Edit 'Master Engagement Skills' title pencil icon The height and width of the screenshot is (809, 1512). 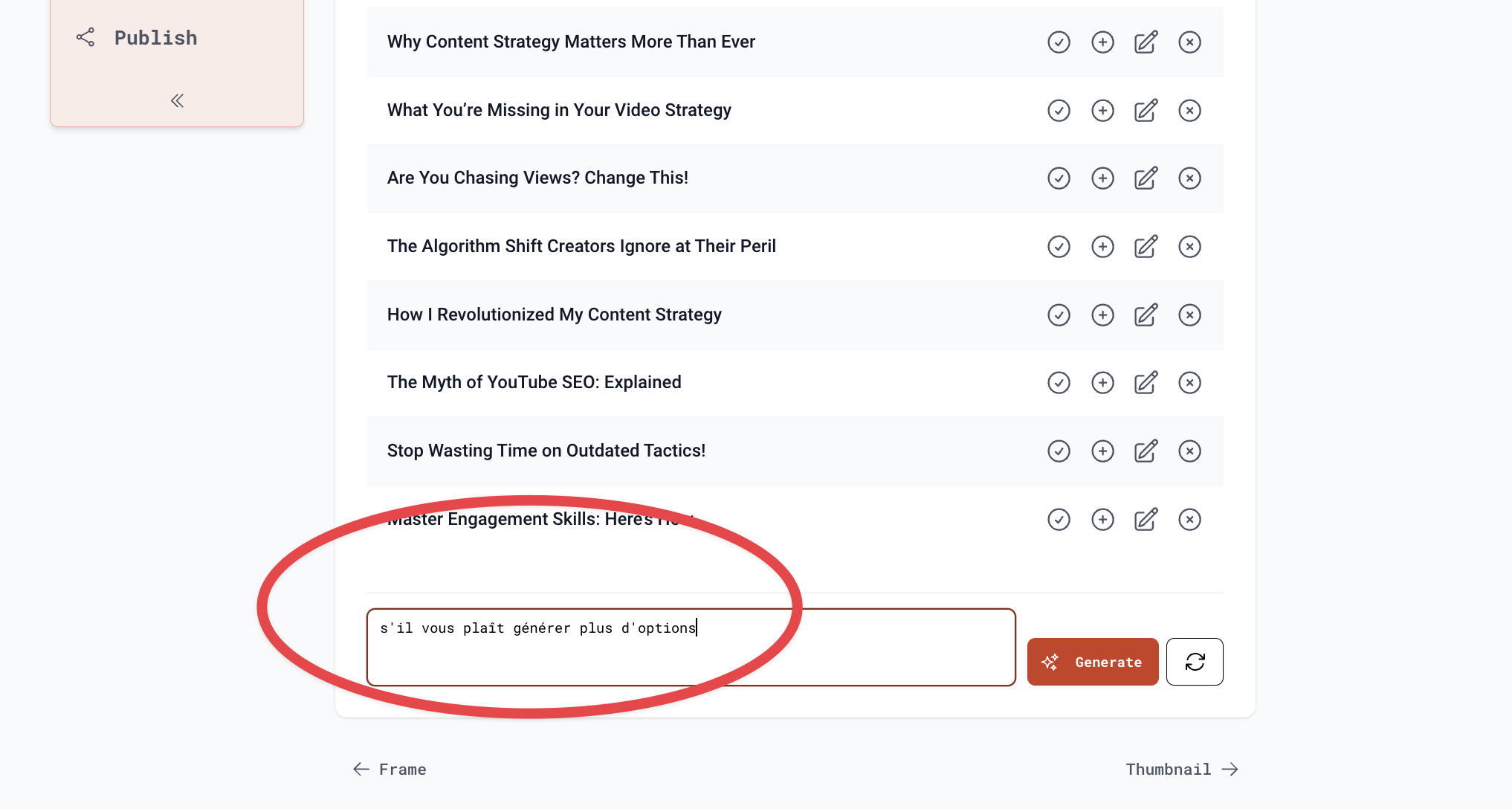tap(1146, 520)
